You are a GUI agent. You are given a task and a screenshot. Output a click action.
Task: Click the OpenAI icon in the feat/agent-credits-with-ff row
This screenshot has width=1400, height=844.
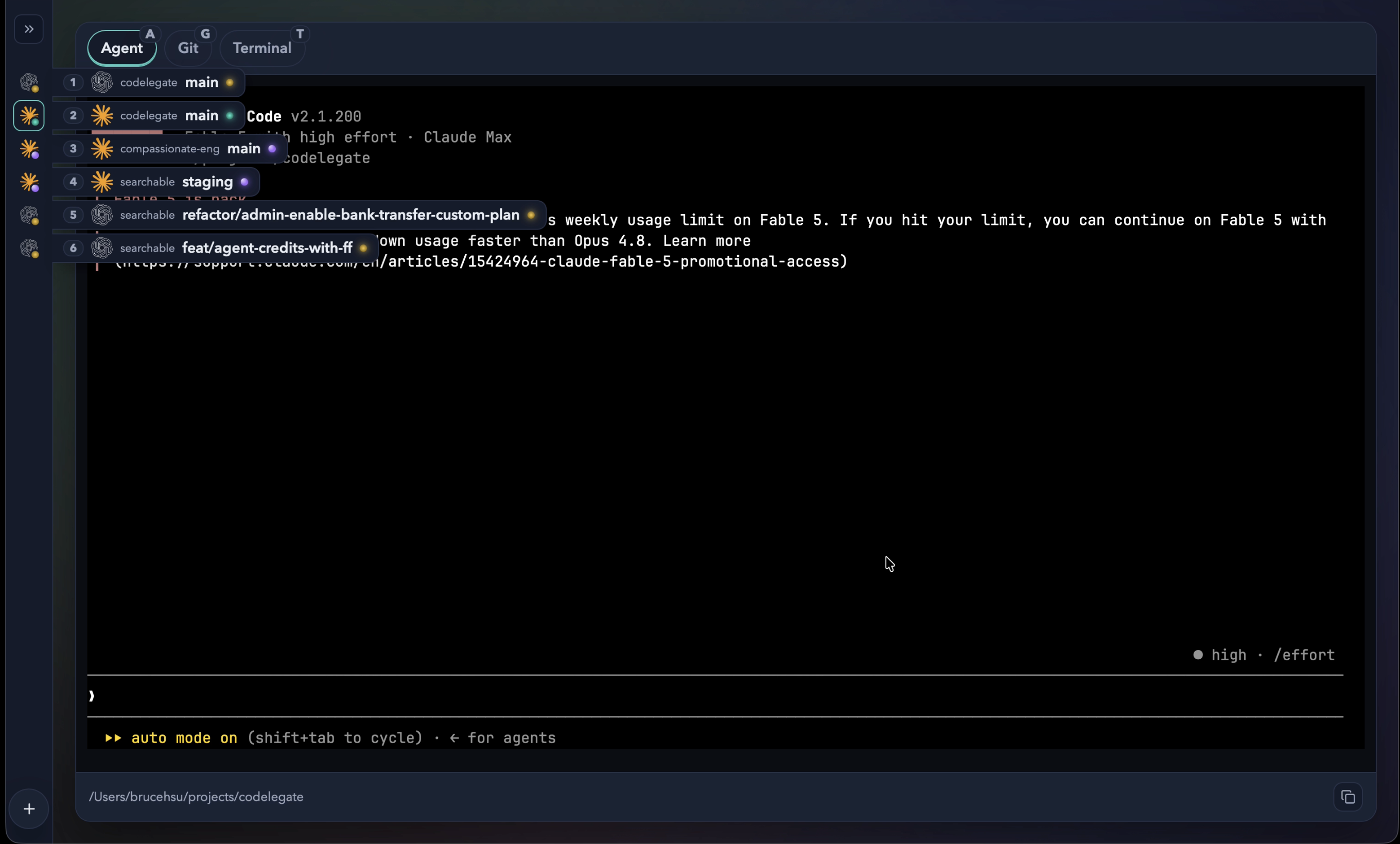[102, 248]
